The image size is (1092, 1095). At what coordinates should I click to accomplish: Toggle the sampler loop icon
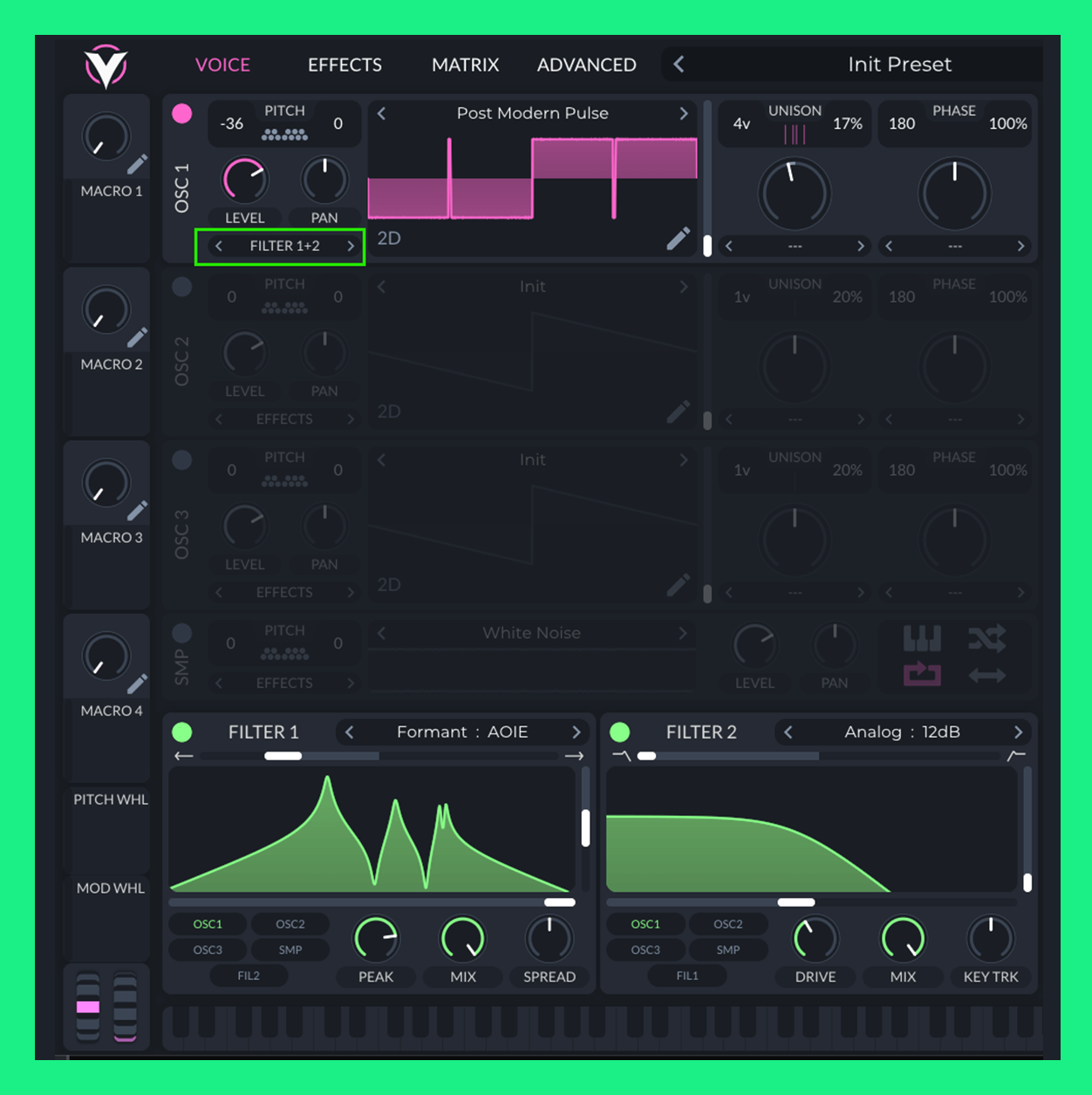(922, 674)
